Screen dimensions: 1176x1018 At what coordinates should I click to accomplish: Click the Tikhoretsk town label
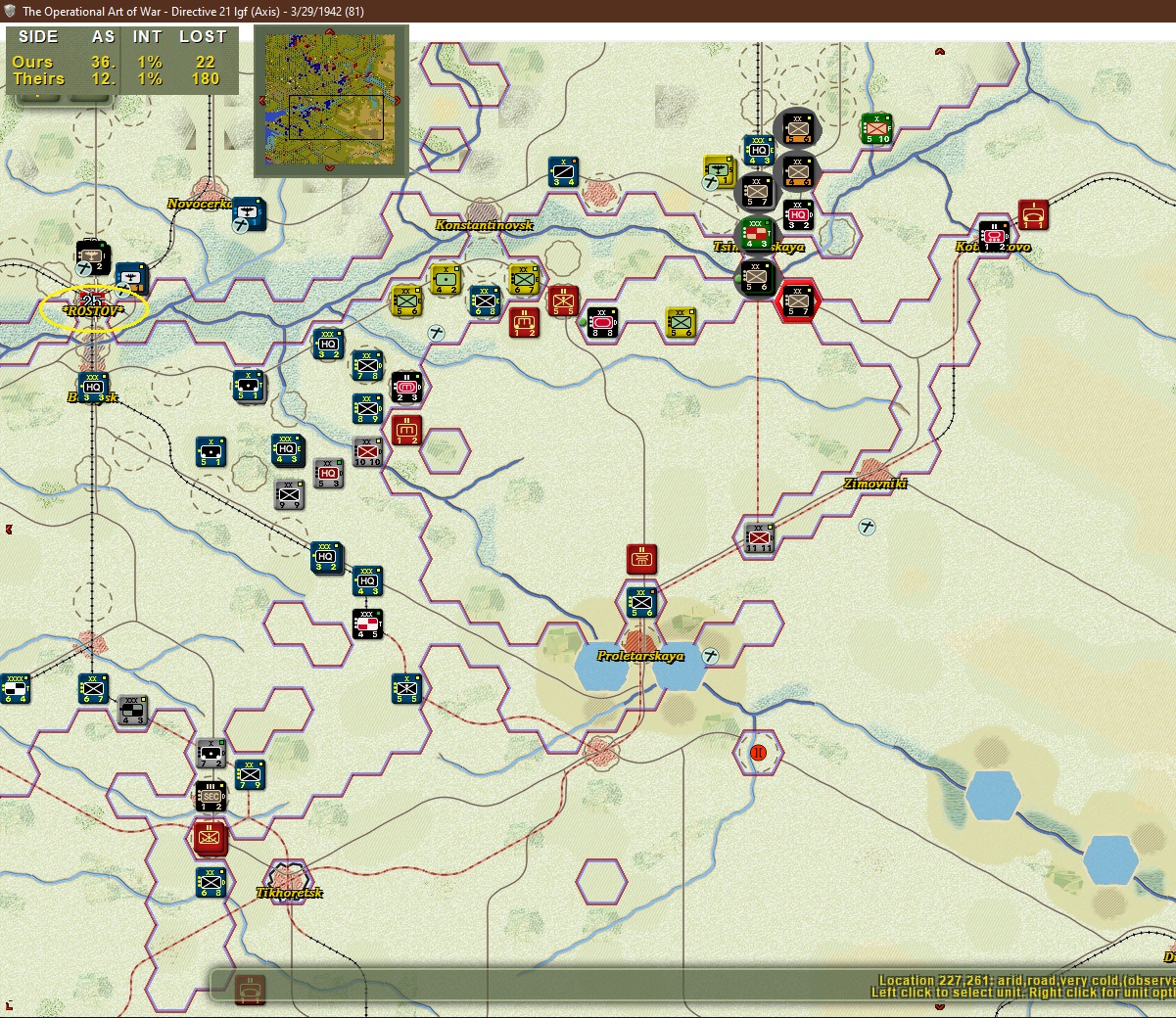(x=289, y=893)
